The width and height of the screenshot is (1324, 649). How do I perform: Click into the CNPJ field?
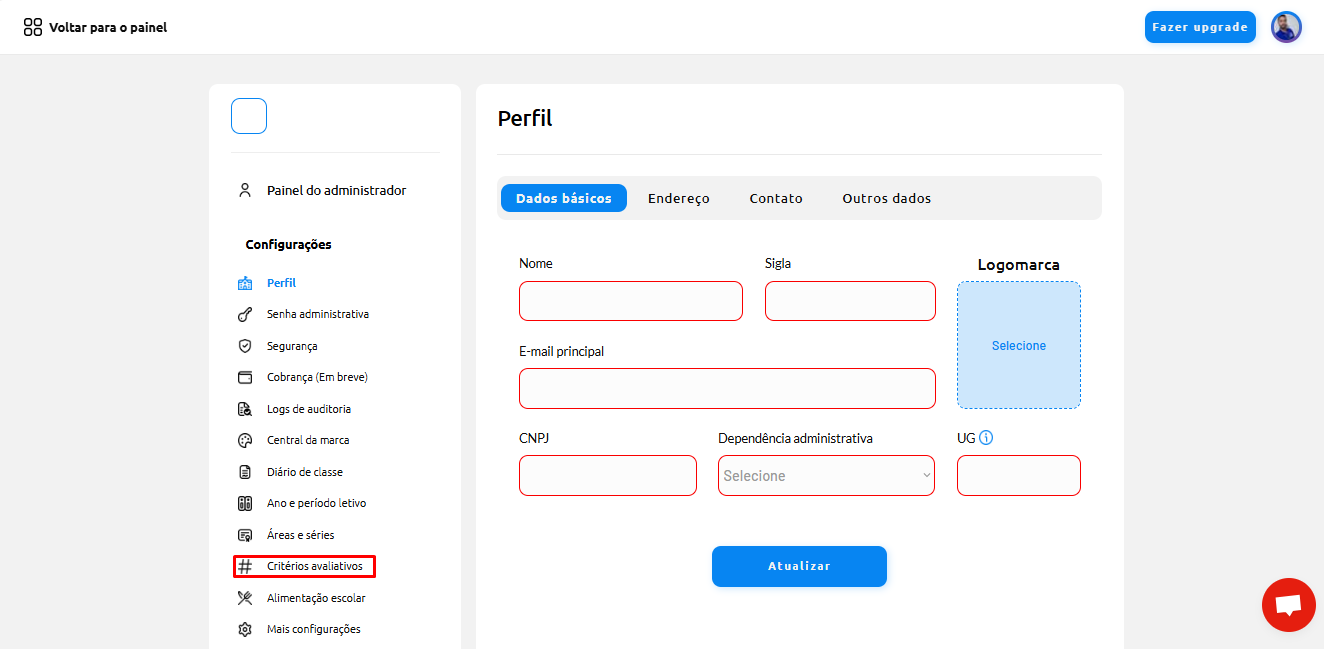(608, 476)
